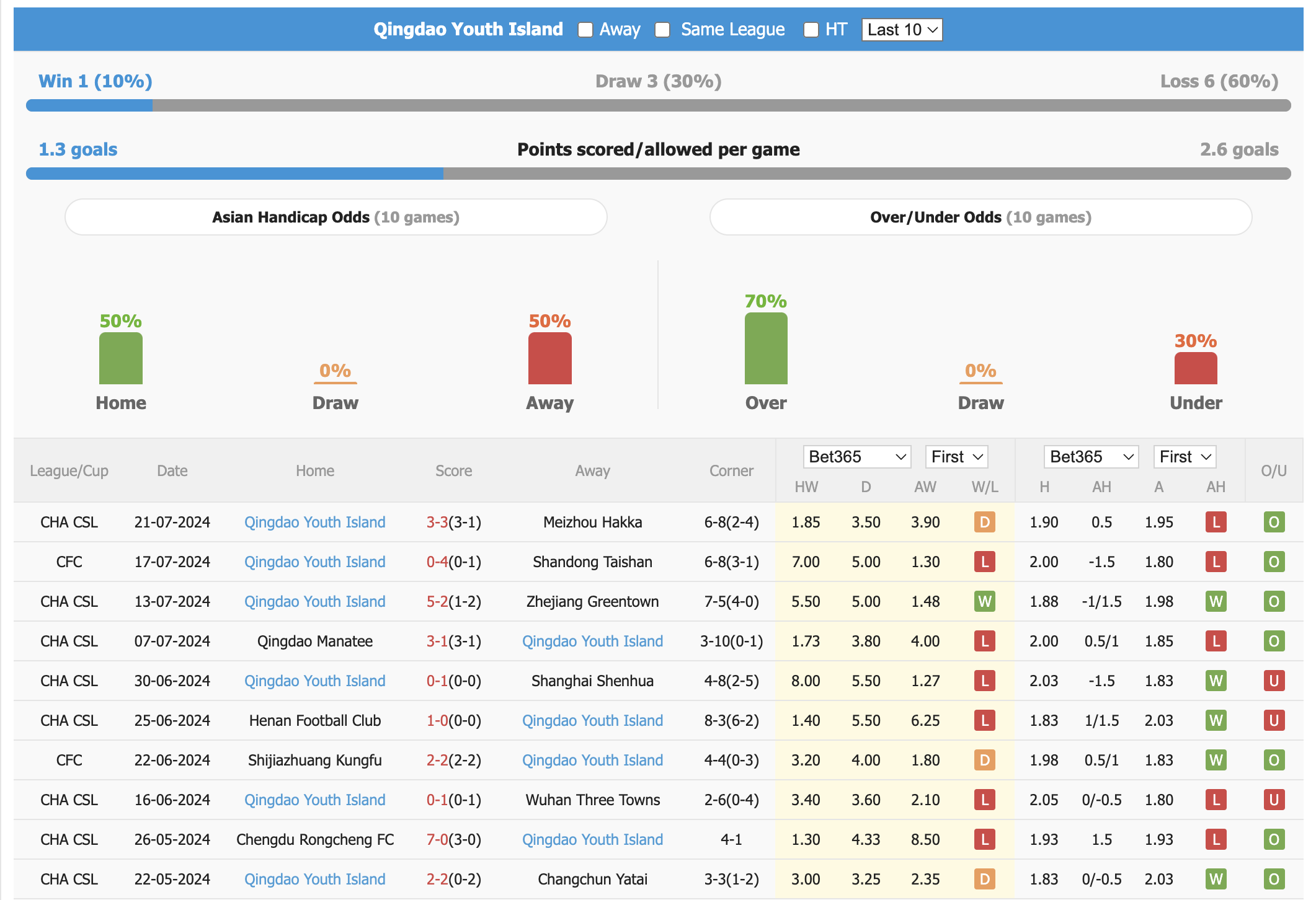Open the Last 10 matches dropdown
This screenshot has width=1316, height=900.
[x=902, y=30]
